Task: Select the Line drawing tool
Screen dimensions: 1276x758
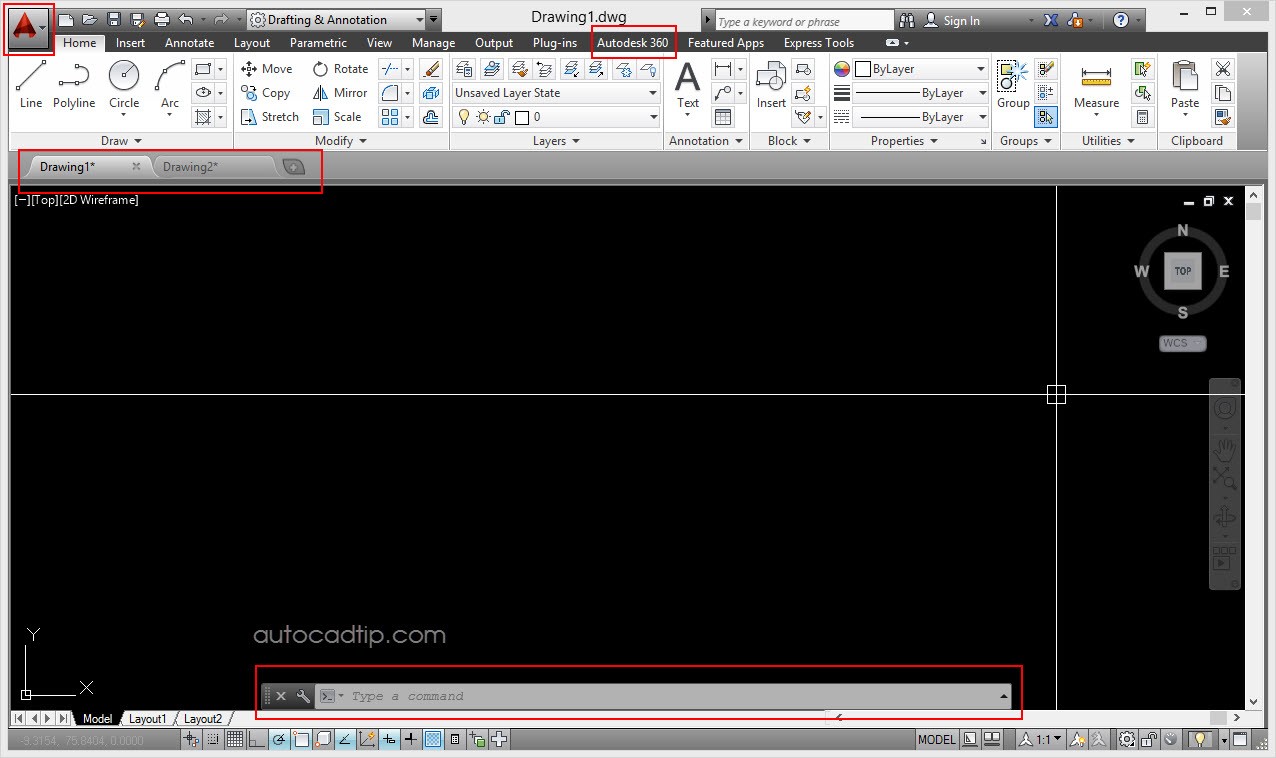Action: pos(31,84)
